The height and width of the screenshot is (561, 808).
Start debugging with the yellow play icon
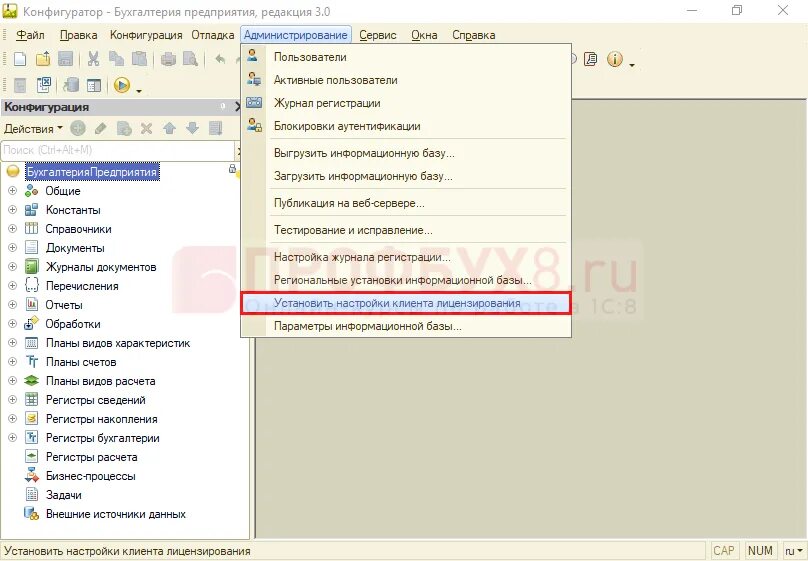[x=122, y=85]
